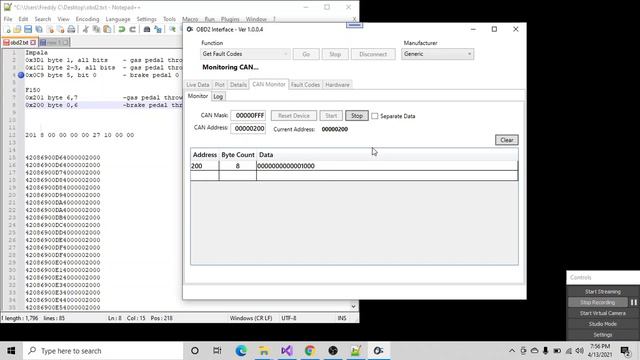Screen dimensions: 640x360
Task: Click the Cortana circle icon on taskbar
Action: [x=195, y=351]
